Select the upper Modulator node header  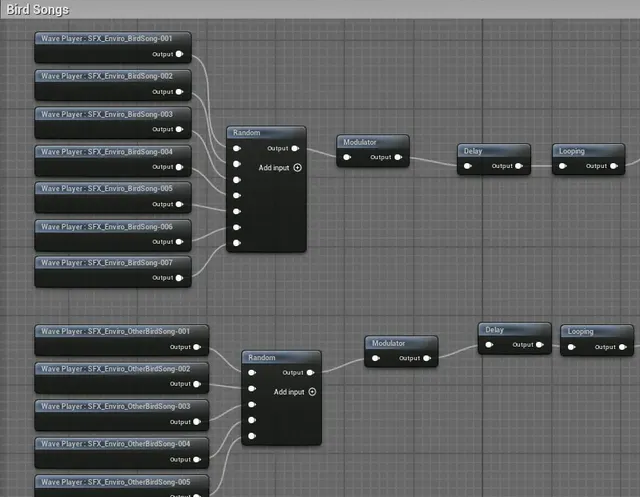coord(372,142)
